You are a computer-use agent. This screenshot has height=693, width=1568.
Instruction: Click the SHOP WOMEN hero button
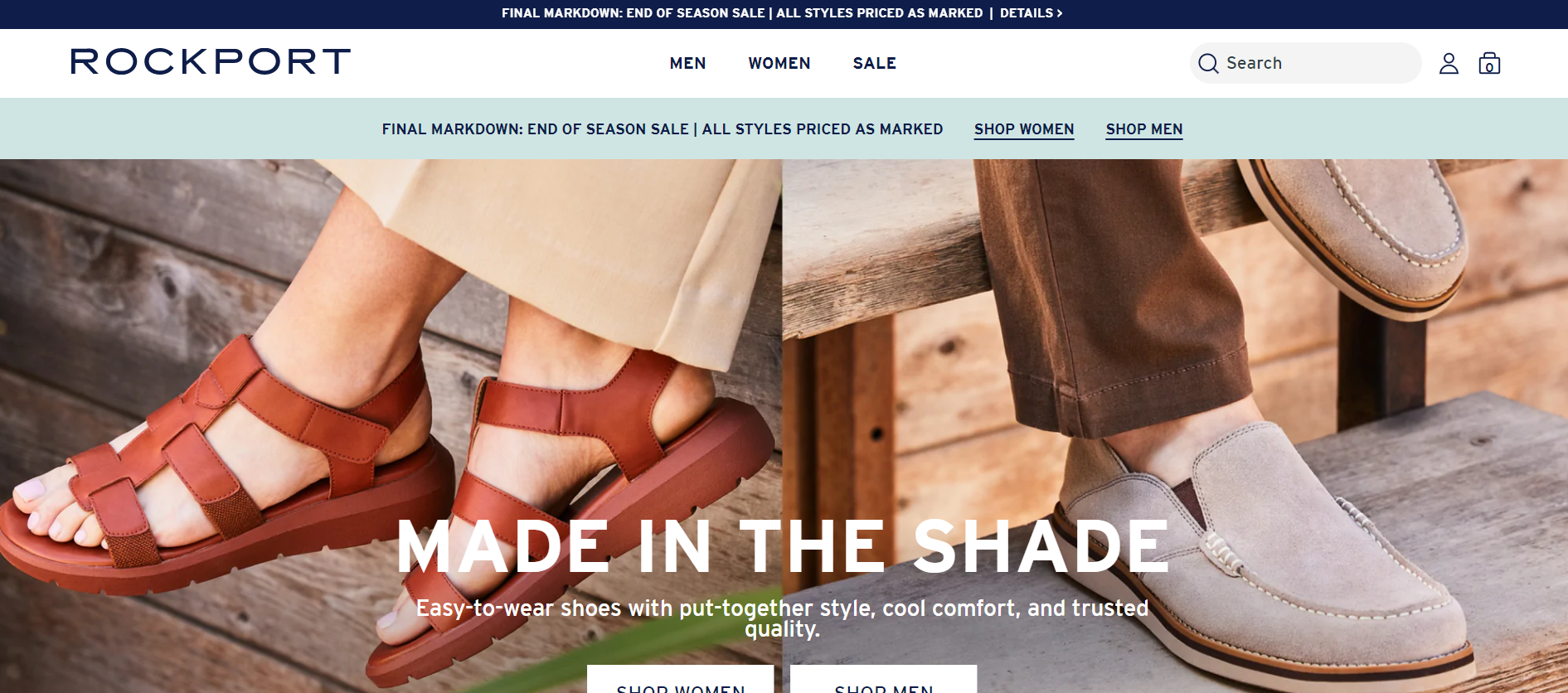[680, 680]
